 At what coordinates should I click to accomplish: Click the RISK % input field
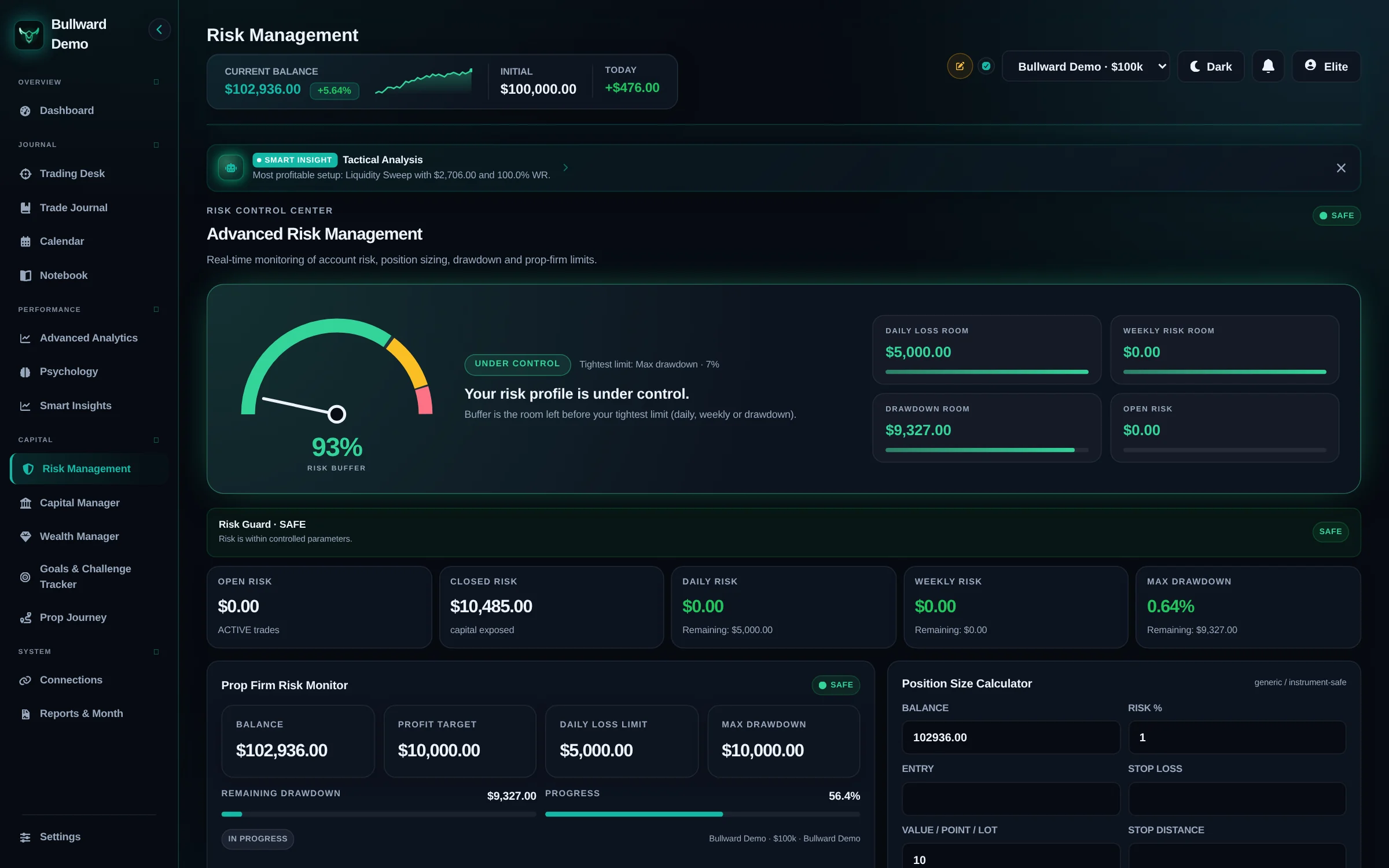point(1237,737)
